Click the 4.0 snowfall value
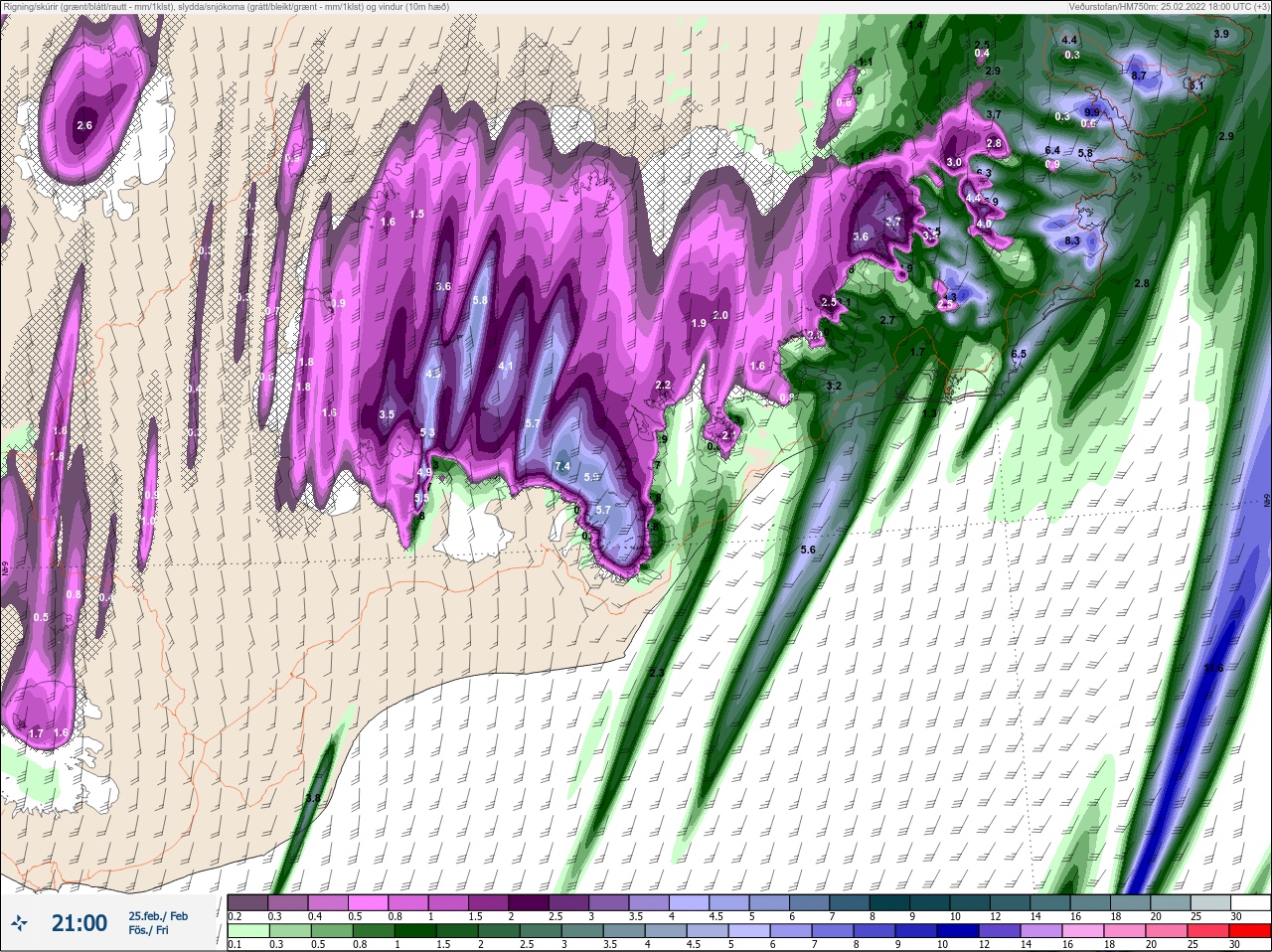The image size is (1272, 952). (984, 225)
